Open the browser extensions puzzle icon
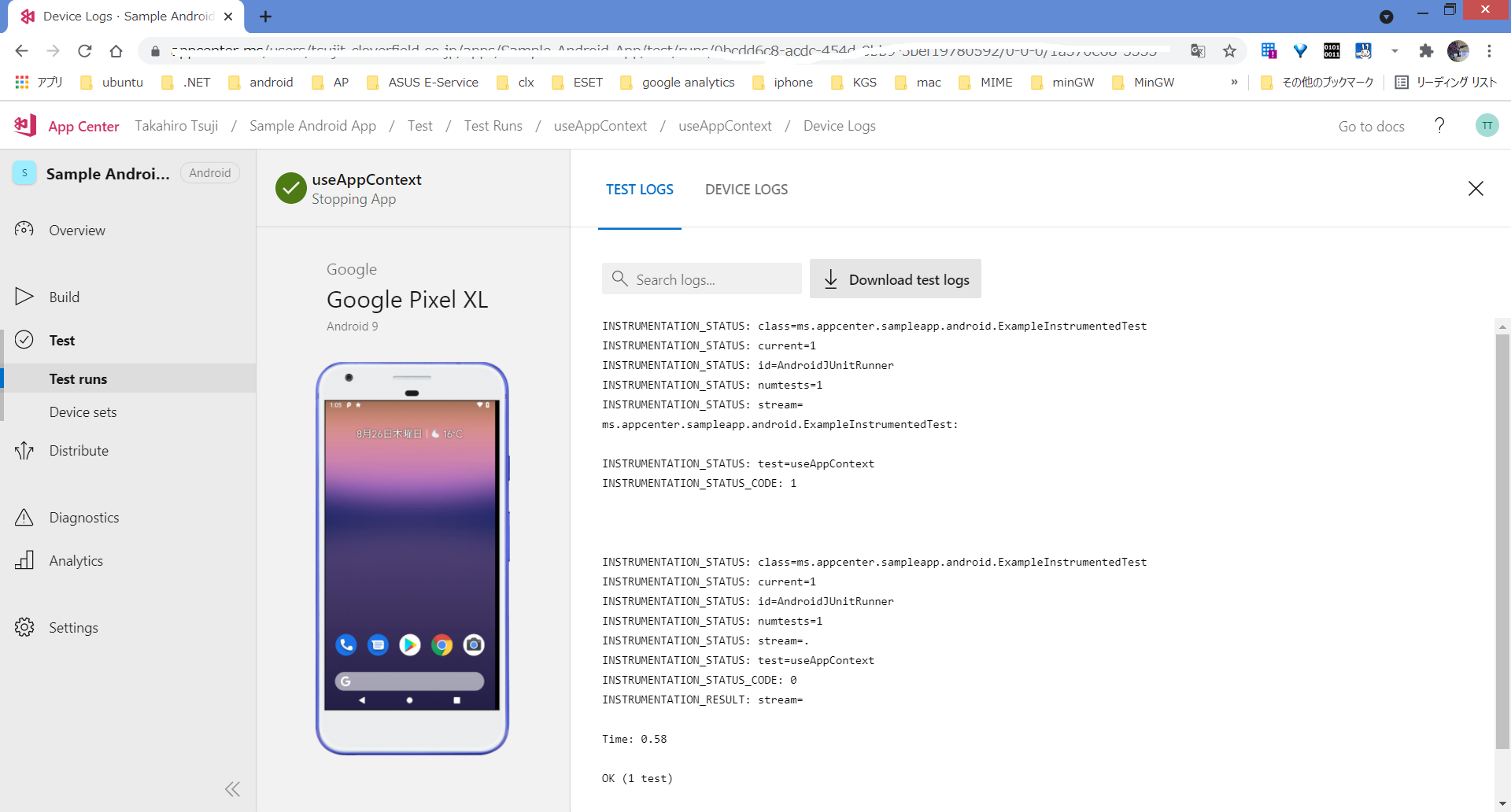The image size is (1511, 812). click(x=1426, y=51)
